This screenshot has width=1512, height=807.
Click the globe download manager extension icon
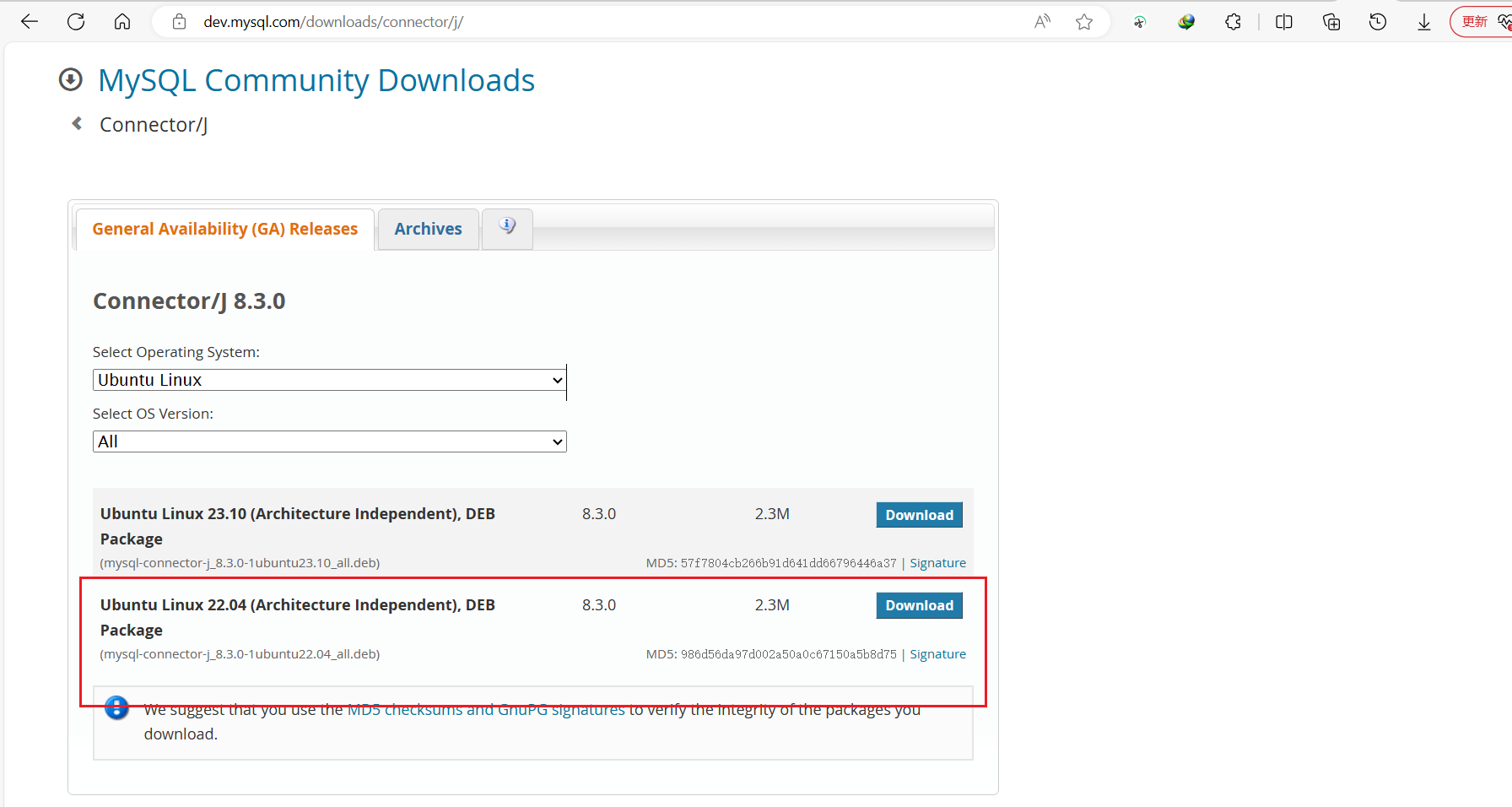[x=1186, y=22]
